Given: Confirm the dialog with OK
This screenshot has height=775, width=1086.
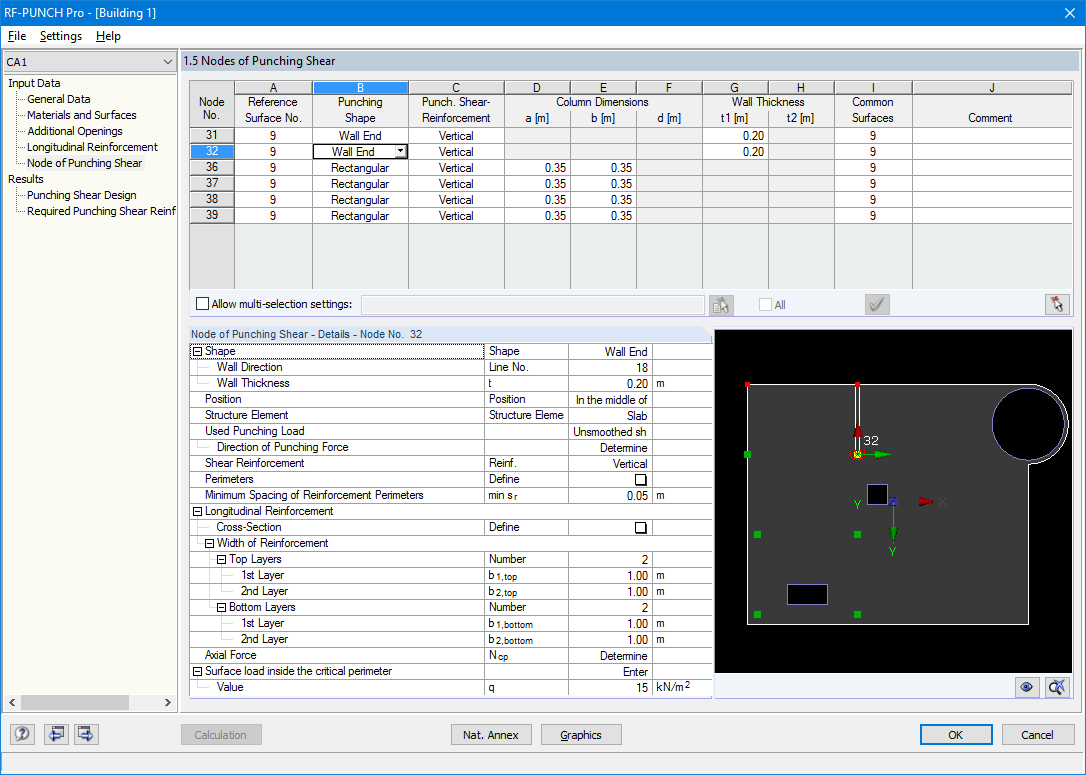Looking at the screenshot, I should pyautogui.click(x=955, y=734).
